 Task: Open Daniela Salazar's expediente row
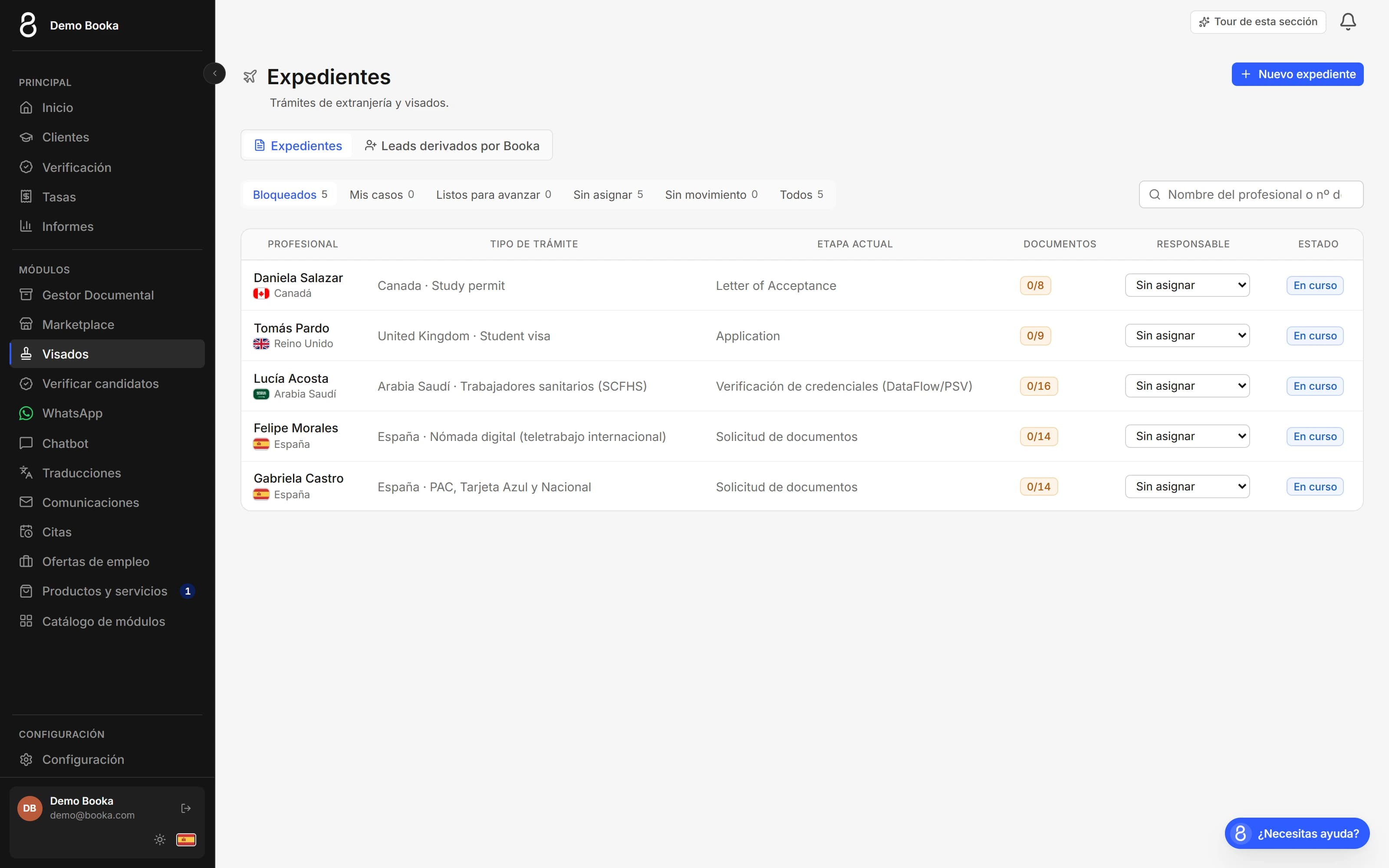[x=802, y=285]
